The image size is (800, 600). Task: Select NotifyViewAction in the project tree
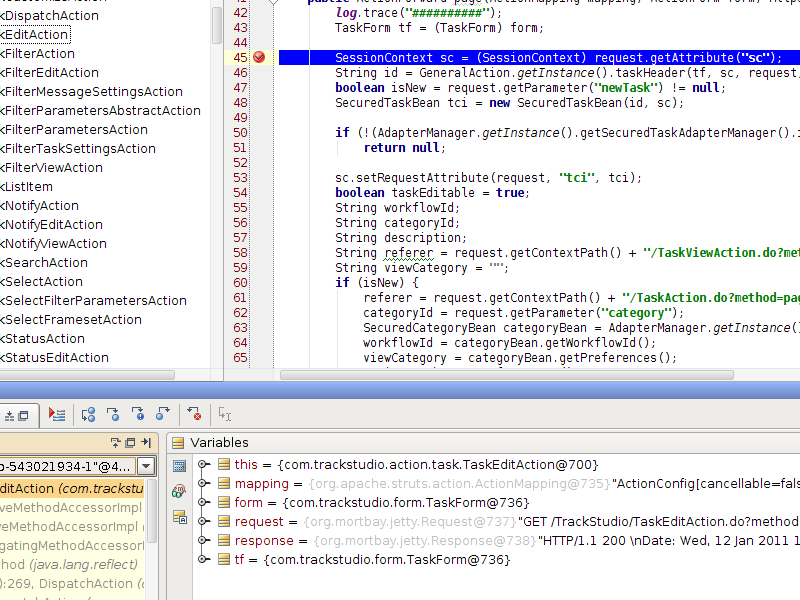pyautogui.click(x=54, y=244)
